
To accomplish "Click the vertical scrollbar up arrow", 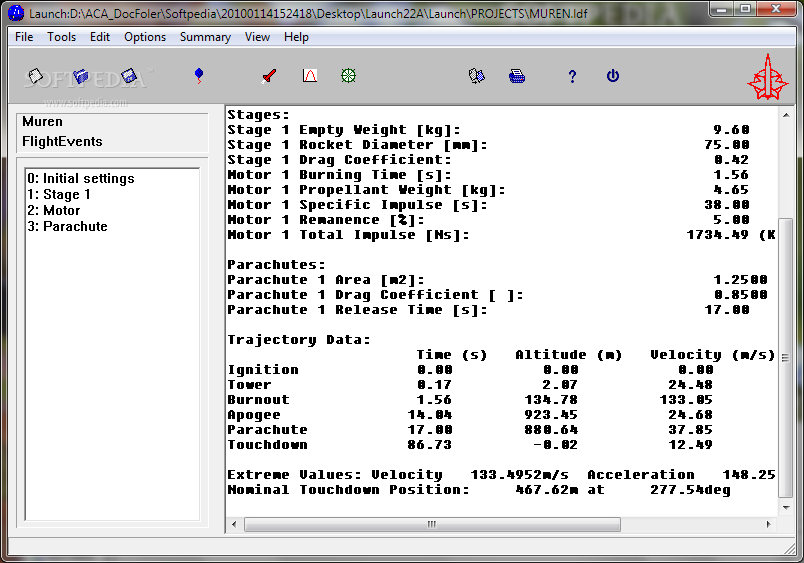I will [x=786, y=113].
